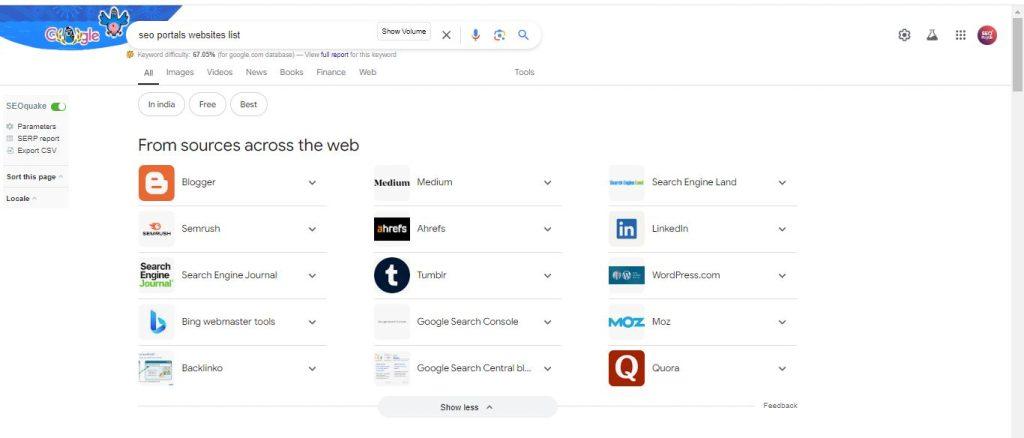Export results via Export CSV
Screen dimensions: 1024x438
[37, 151]
